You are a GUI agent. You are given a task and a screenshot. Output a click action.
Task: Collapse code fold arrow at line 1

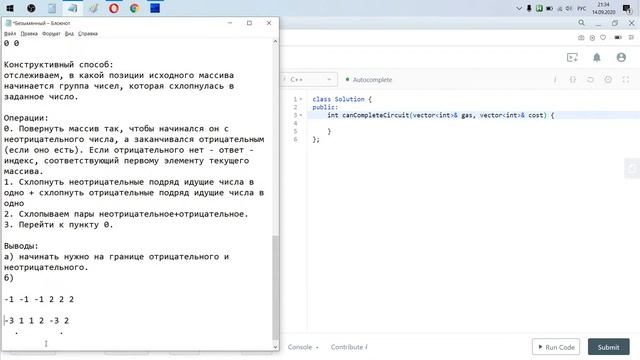pos(301,99)
